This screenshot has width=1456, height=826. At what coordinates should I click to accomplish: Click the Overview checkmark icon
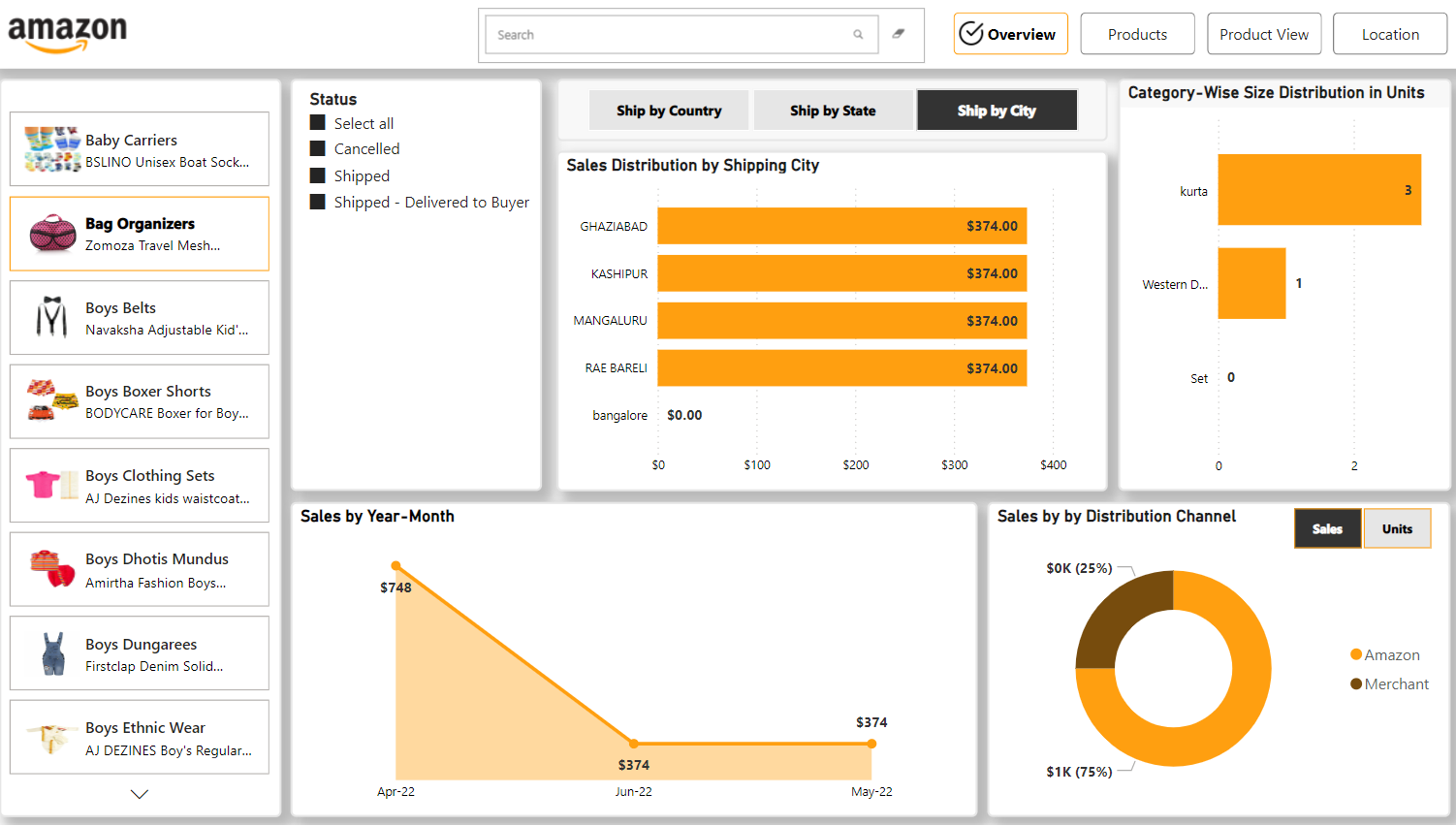971,34
